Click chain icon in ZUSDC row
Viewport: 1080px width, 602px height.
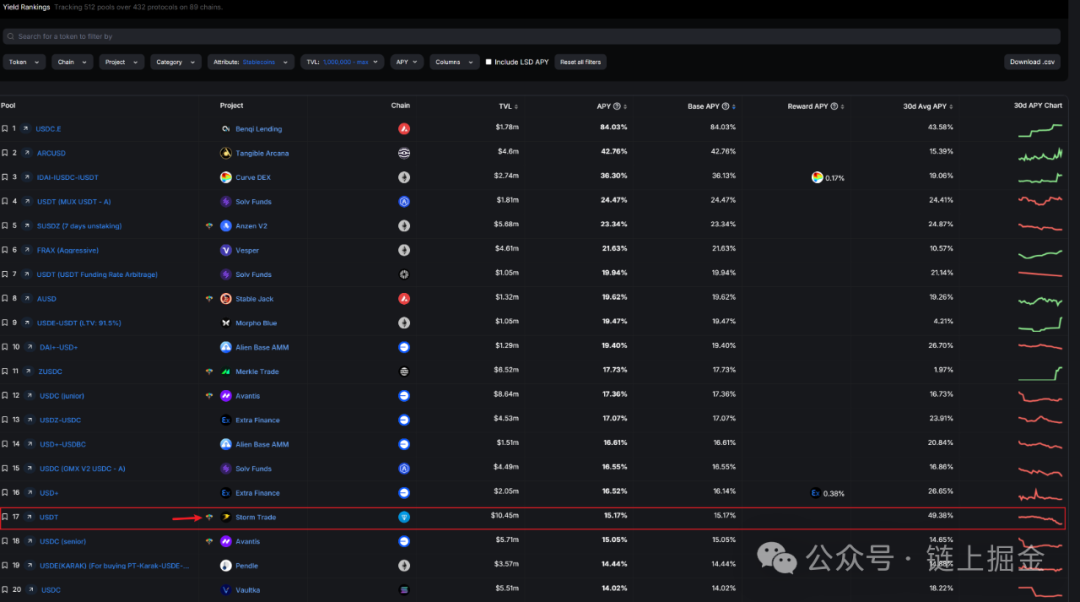pyautogui.click(x=404, y=371)
